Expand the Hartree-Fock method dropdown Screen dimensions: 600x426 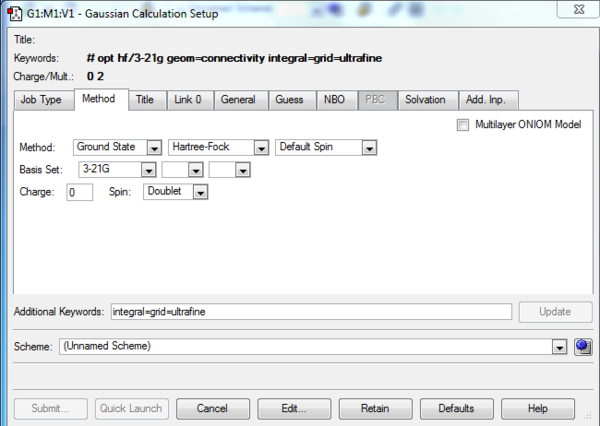218,147
